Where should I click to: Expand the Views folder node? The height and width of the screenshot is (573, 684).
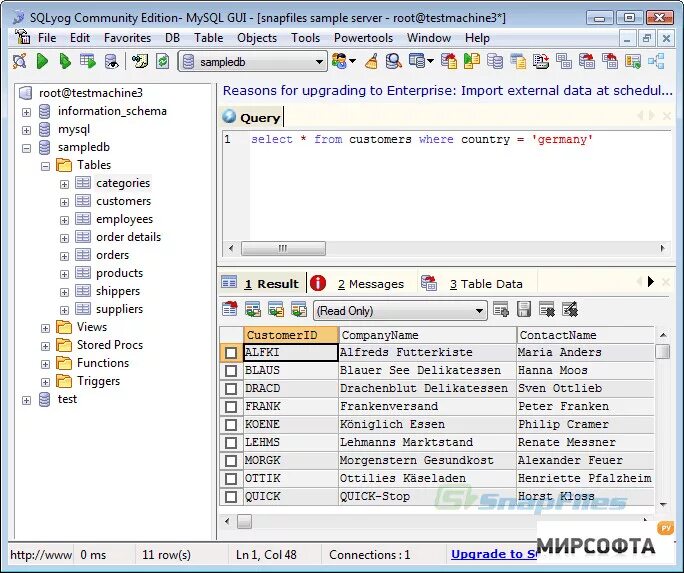point(45,328)
